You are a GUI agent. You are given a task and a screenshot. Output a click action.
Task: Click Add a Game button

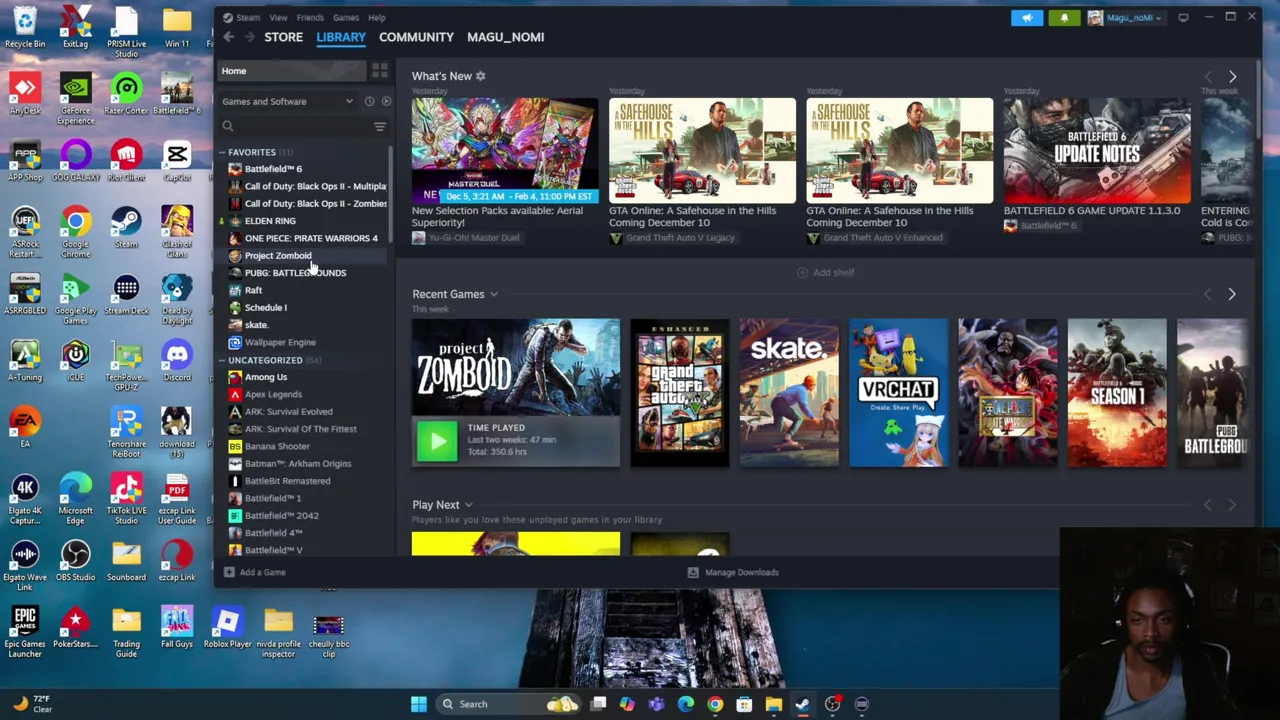point(255,572)
